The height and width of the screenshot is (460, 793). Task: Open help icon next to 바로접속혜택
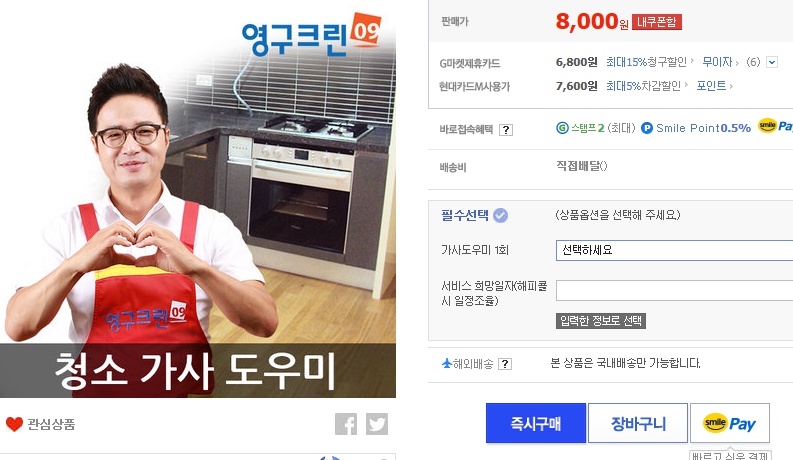[x=506, y=130]
